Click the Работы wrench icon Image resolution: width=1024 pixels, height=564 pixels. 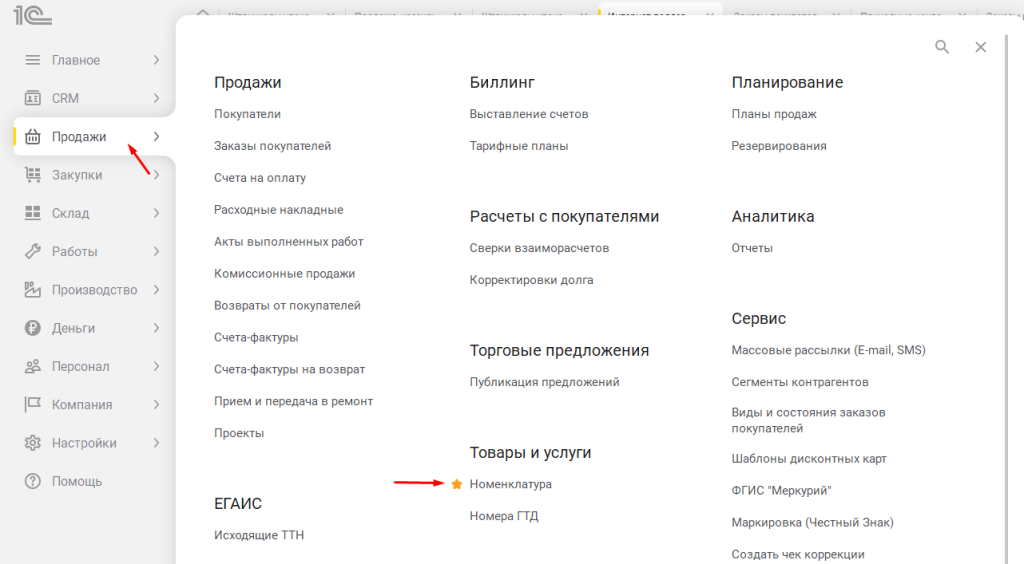[x=33, y=251]
